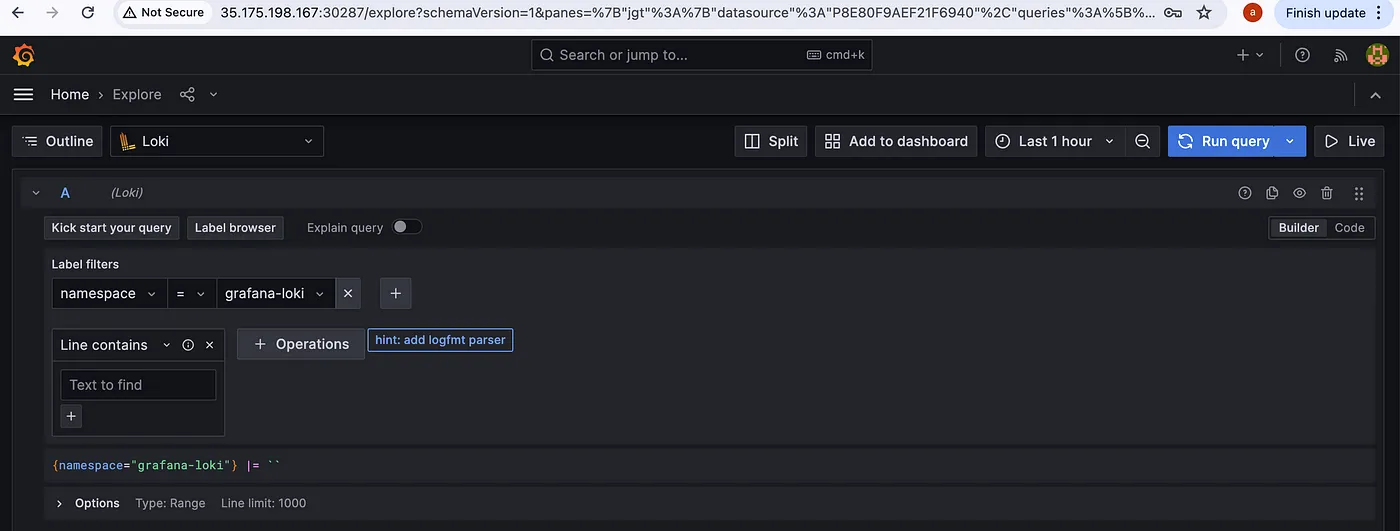Click the plus New menu icon
Viewport: 1400px width, 531px height.
pos(1250,55)
